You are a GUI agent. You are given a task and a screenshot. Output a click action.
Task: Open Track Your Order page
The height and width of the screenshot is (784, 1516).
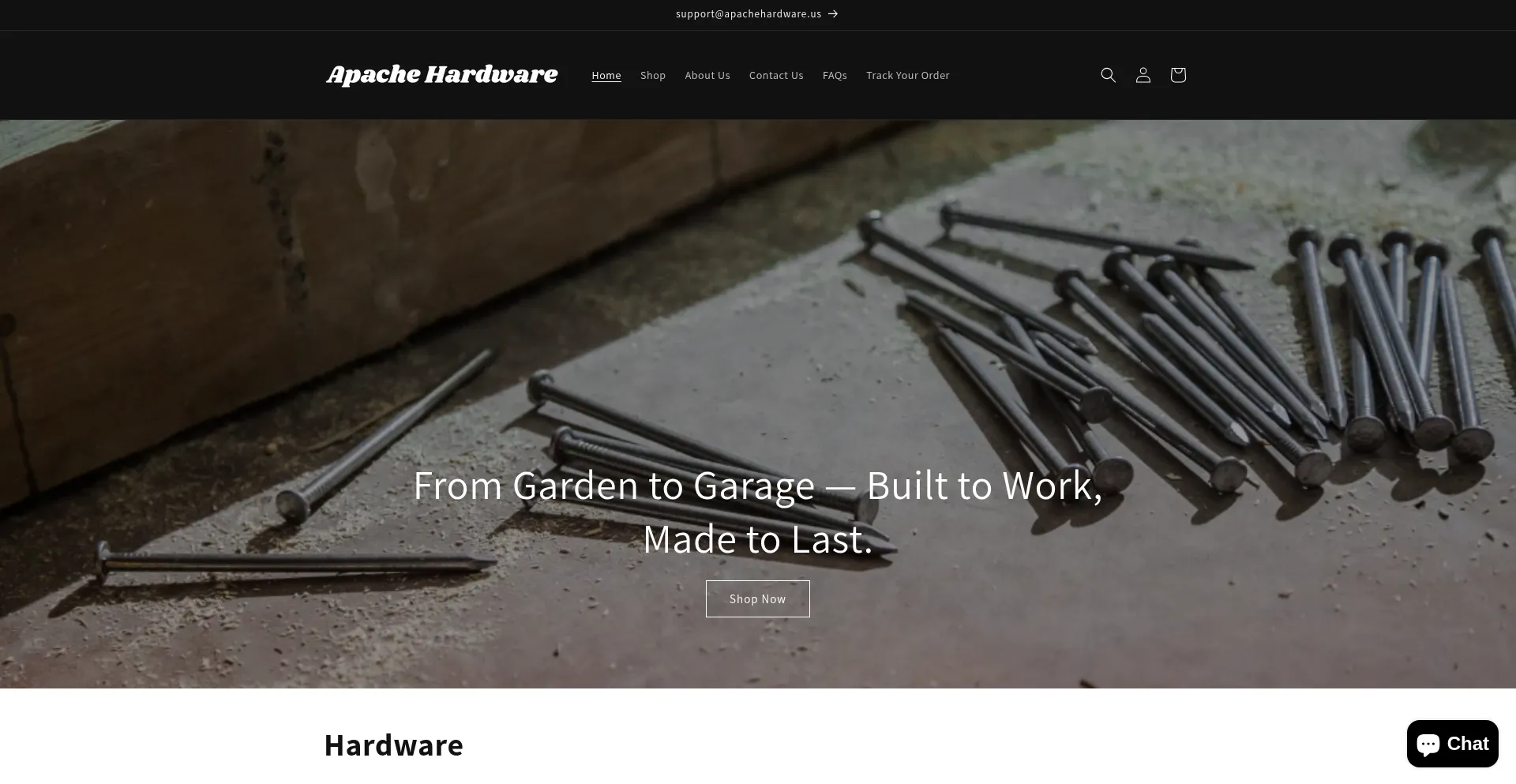click(x=908, y=76)
